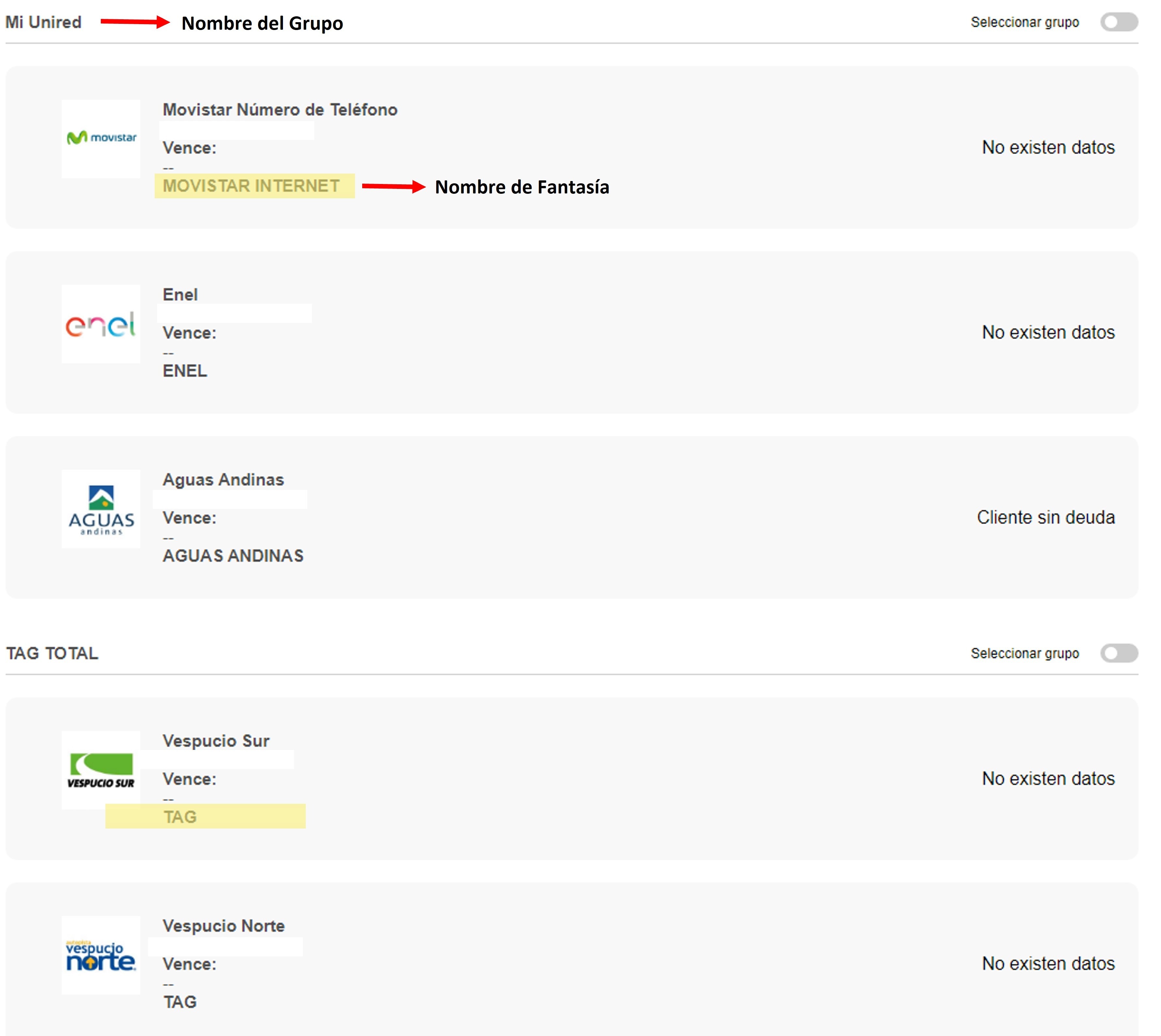Click the Vespucio Sur logo icon
1161x1036 pixels.
[x=101, y=769]
